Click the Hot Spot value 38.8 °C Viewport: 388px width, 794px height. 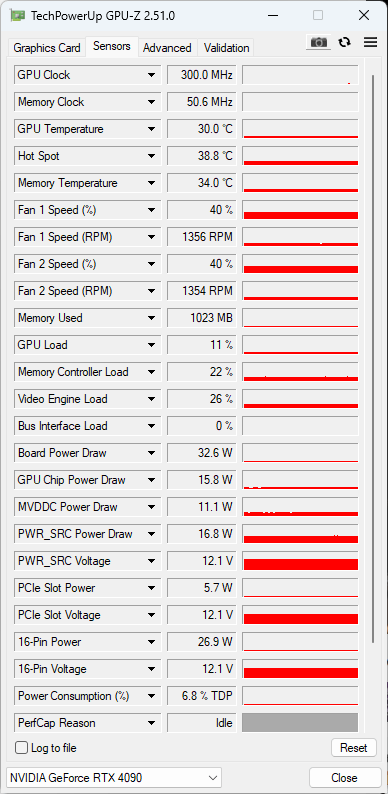click(202, 156)
